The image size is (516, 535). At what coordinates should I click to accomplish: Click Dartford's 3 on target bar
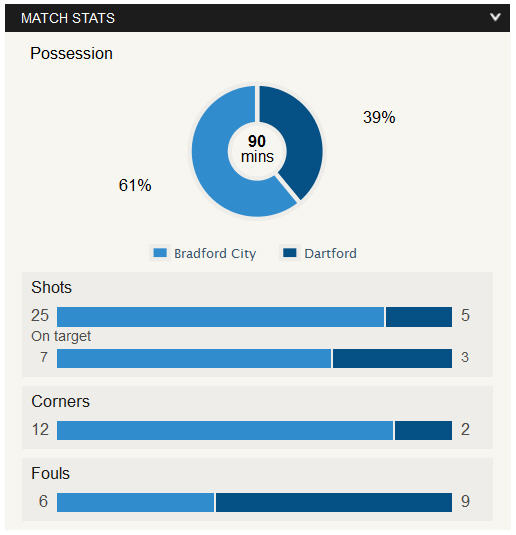click(392, 358)
